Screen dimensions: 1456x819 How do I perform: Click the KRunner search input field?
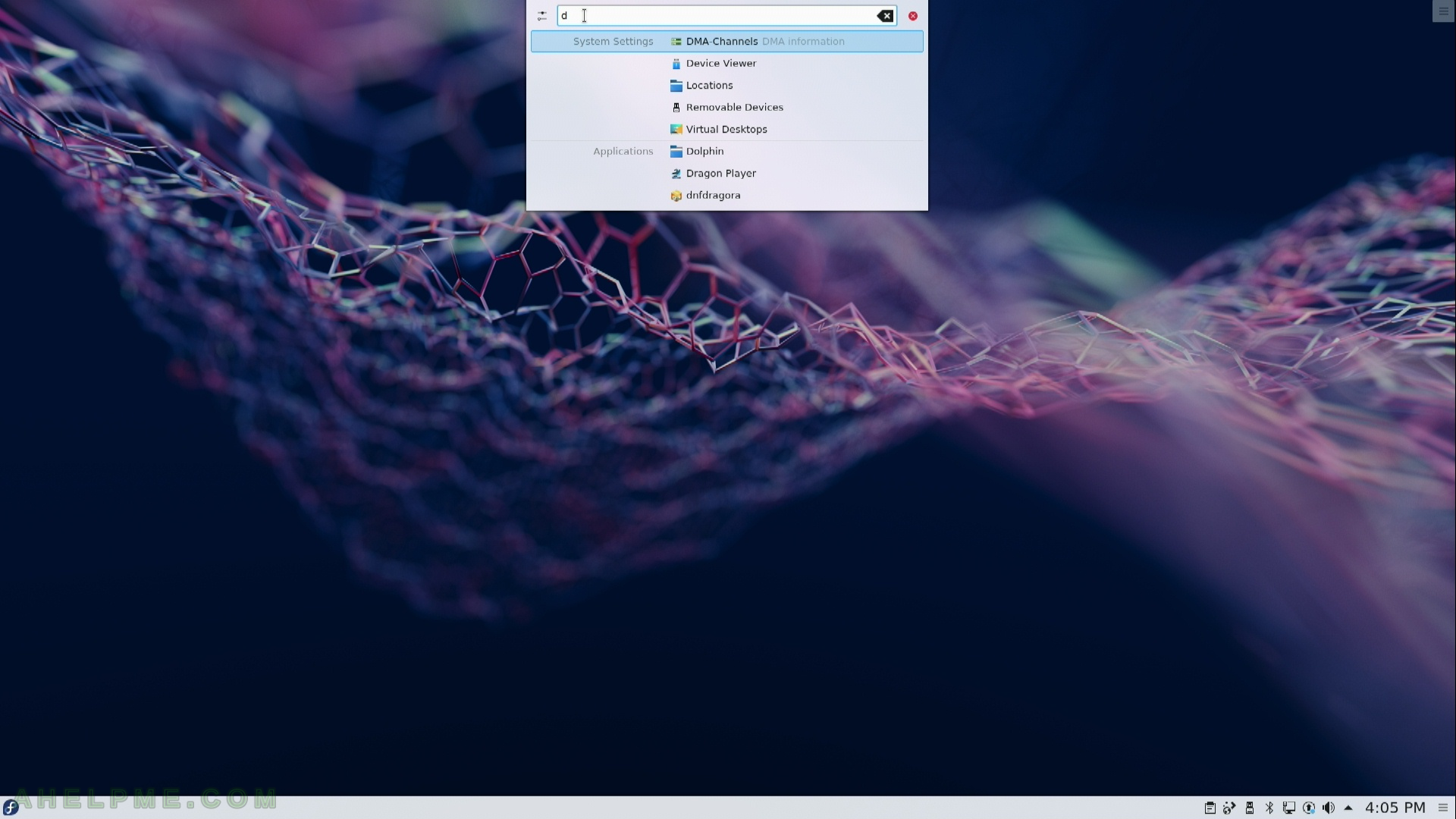726,16
